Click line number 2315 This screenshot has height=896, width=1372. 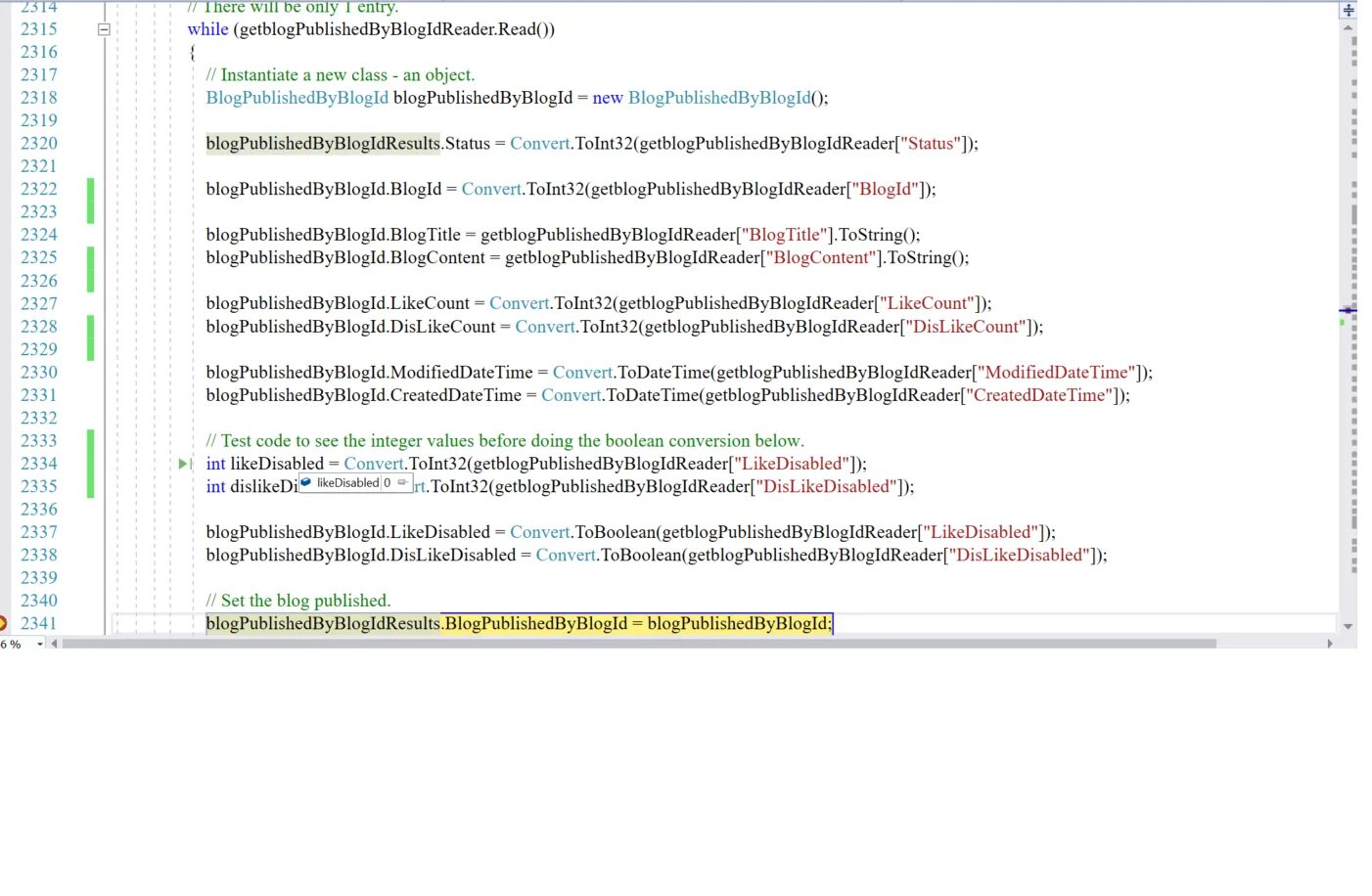[39, 29]
